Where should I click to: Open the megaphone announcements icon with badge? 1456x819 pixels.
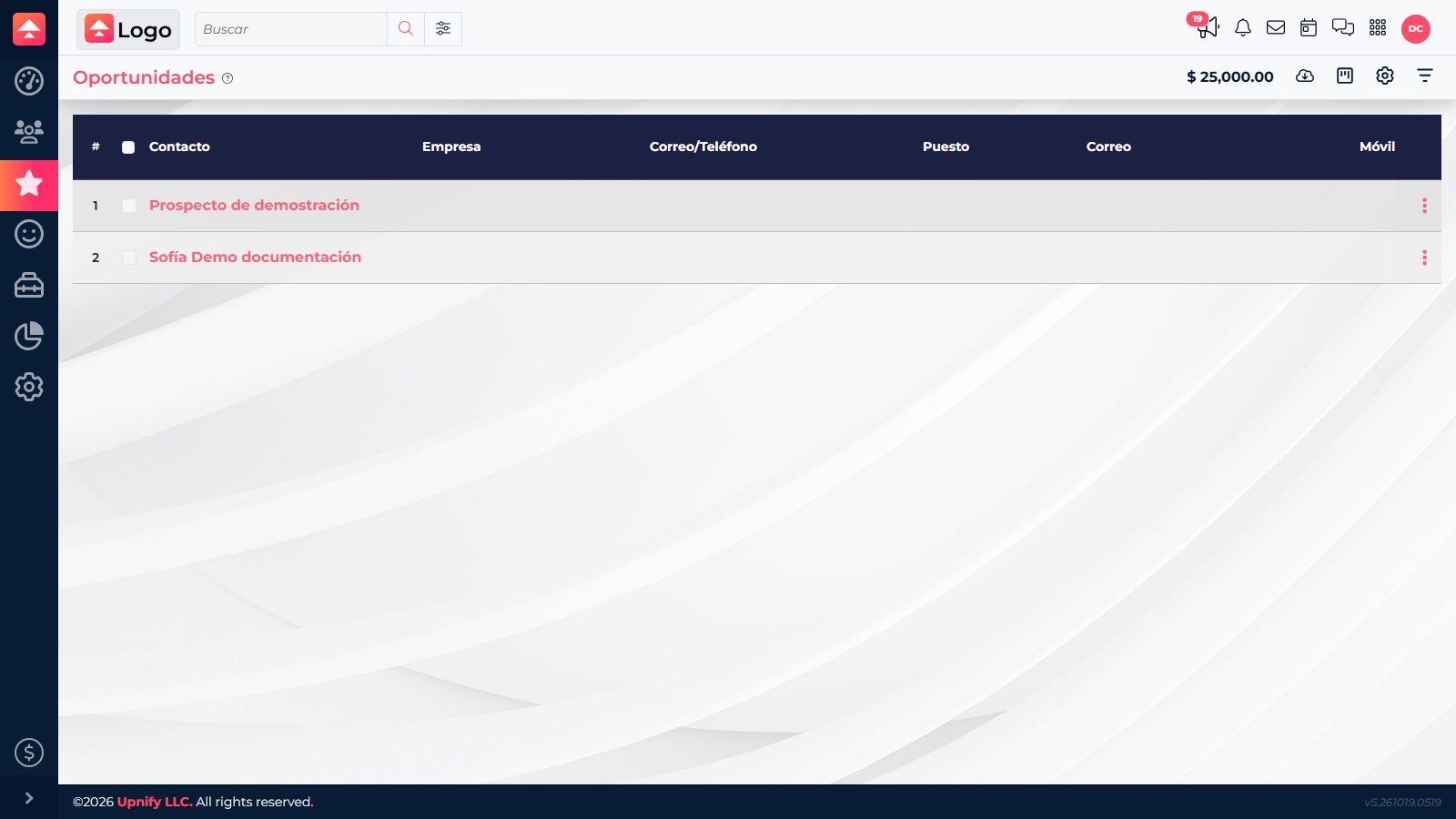tap(1207, 27)
